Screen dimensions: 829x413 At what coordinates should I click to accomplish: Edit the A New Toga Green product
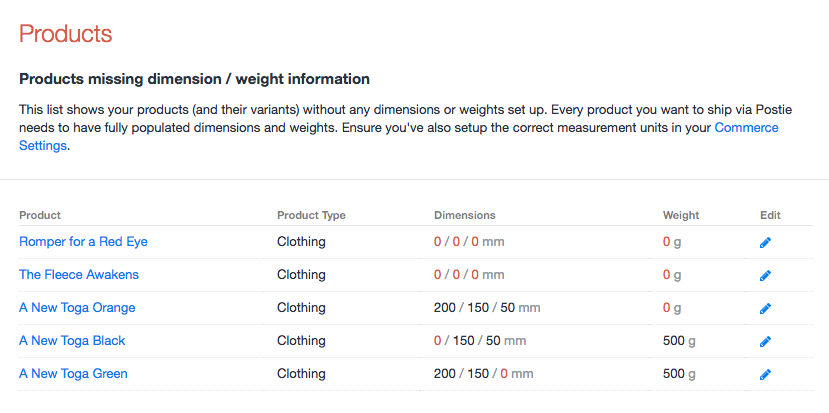pos(765,374)
